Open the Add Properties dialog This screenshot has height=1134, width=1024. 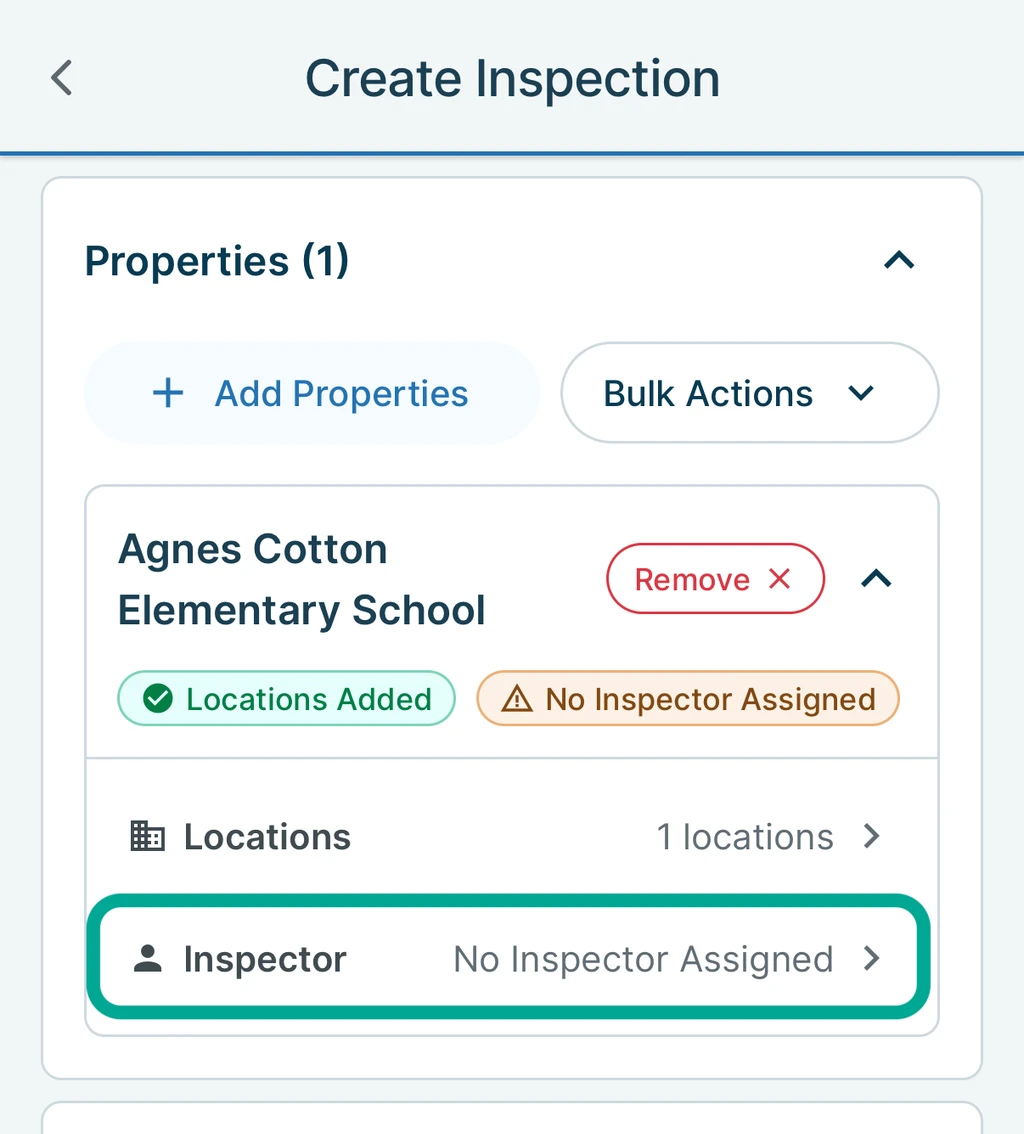(312, 393)
